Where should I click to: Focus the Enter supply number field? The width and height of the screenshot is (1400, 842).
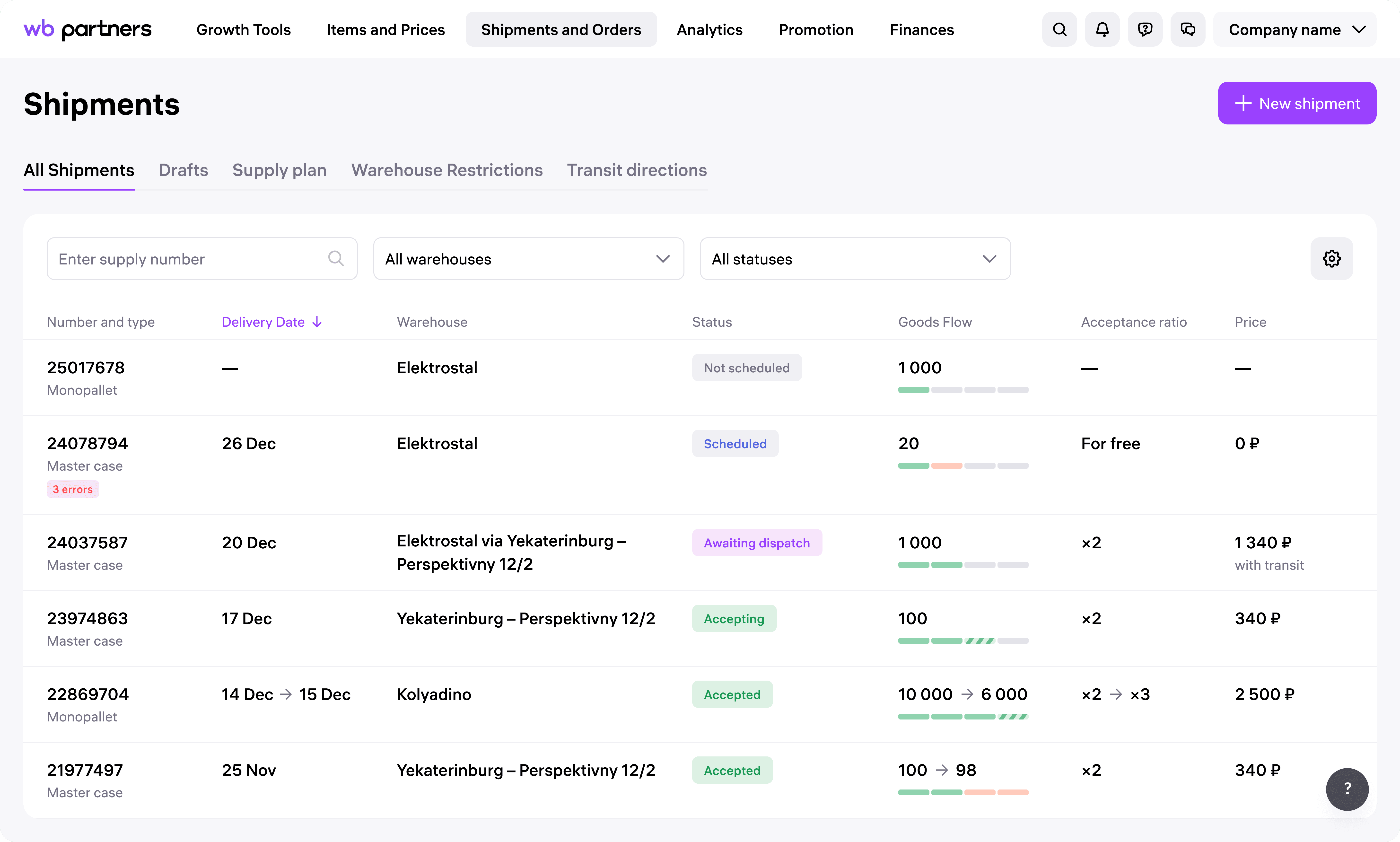187,259
